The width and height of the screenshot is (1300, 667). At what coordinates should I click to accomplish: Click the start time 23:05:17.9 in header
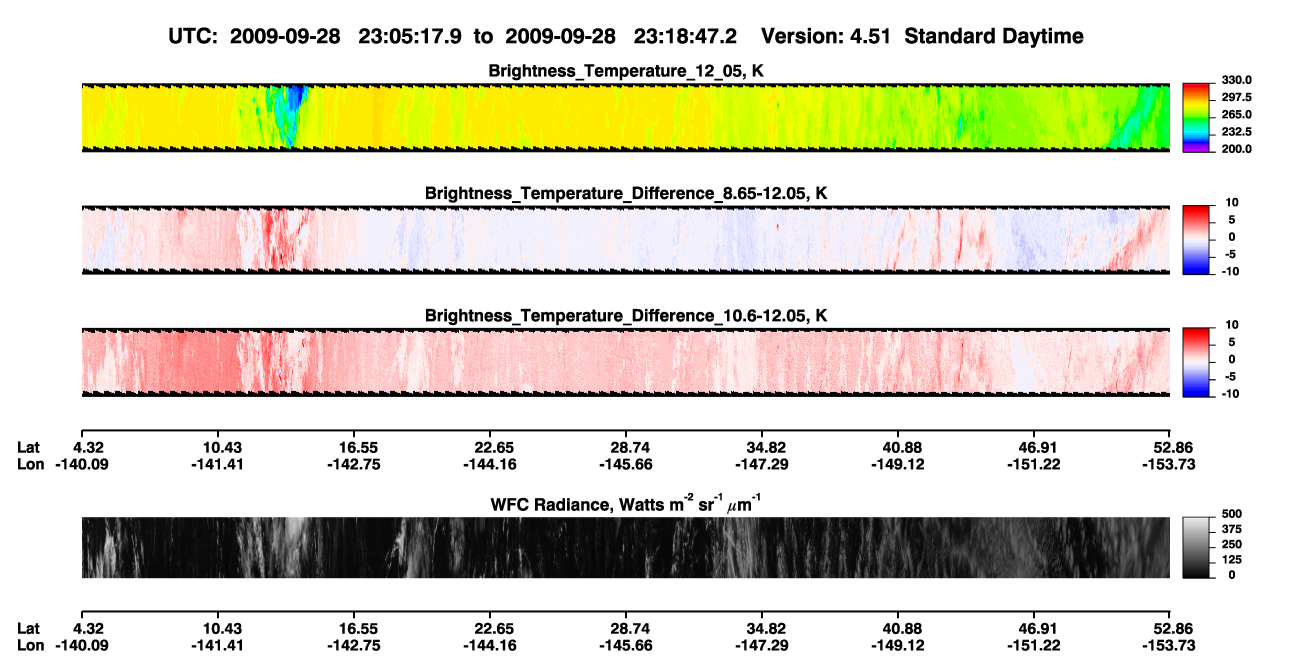click(x=412, y=36)
